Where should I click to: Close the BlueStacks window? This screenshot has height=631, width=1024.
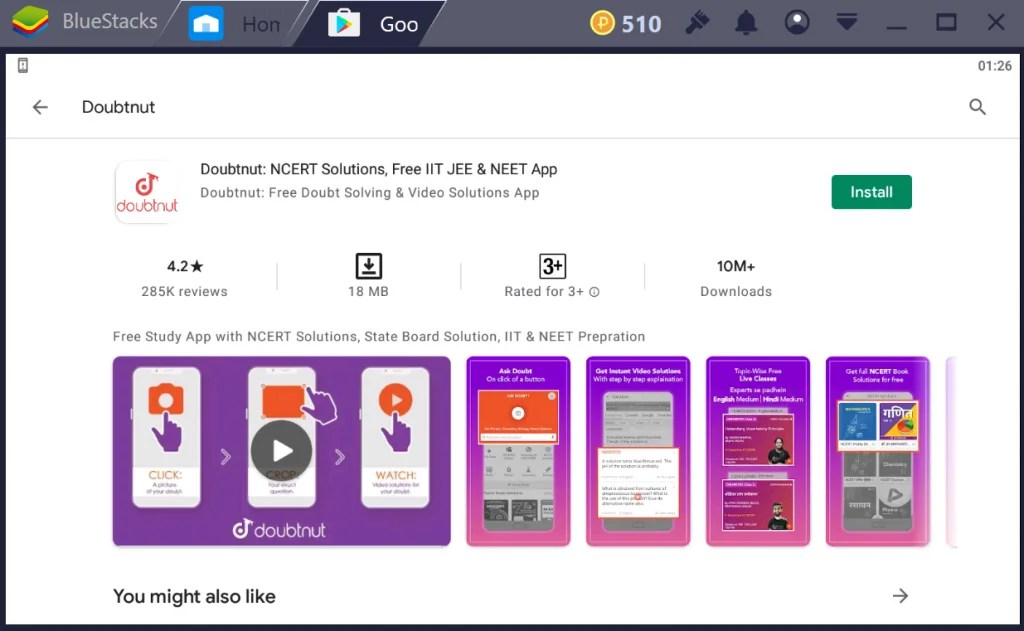click(996, 23)
